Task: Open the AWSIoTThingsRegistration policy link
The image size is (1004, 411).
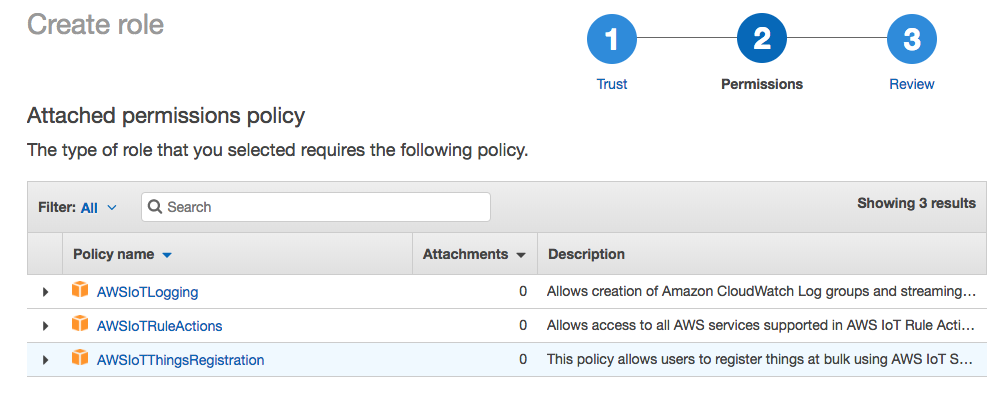Action: tap(180, 360)
